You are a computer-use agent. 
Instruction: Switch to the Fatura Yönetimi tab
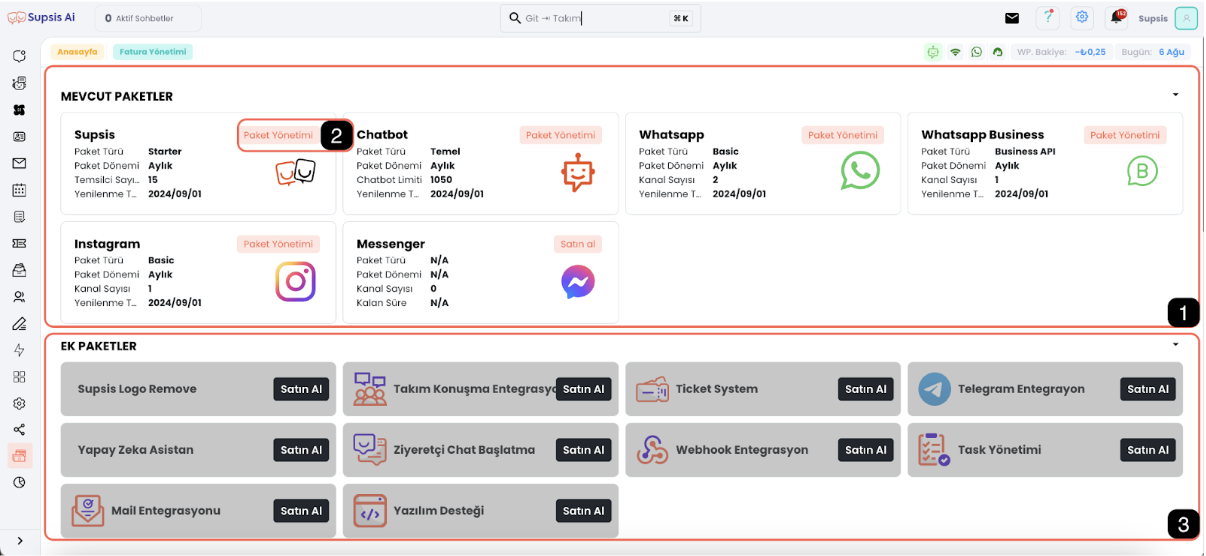point(152,52)
